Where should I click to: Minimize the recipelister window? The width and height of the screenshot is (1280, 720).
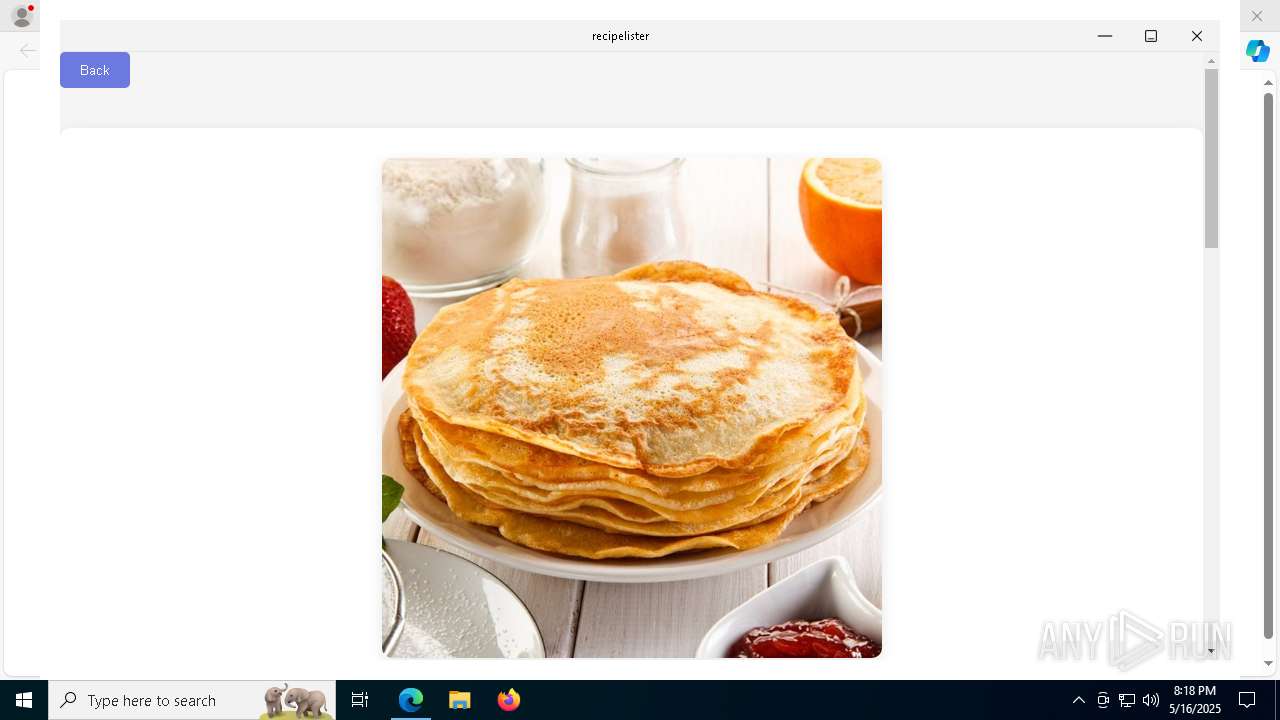1105,36
